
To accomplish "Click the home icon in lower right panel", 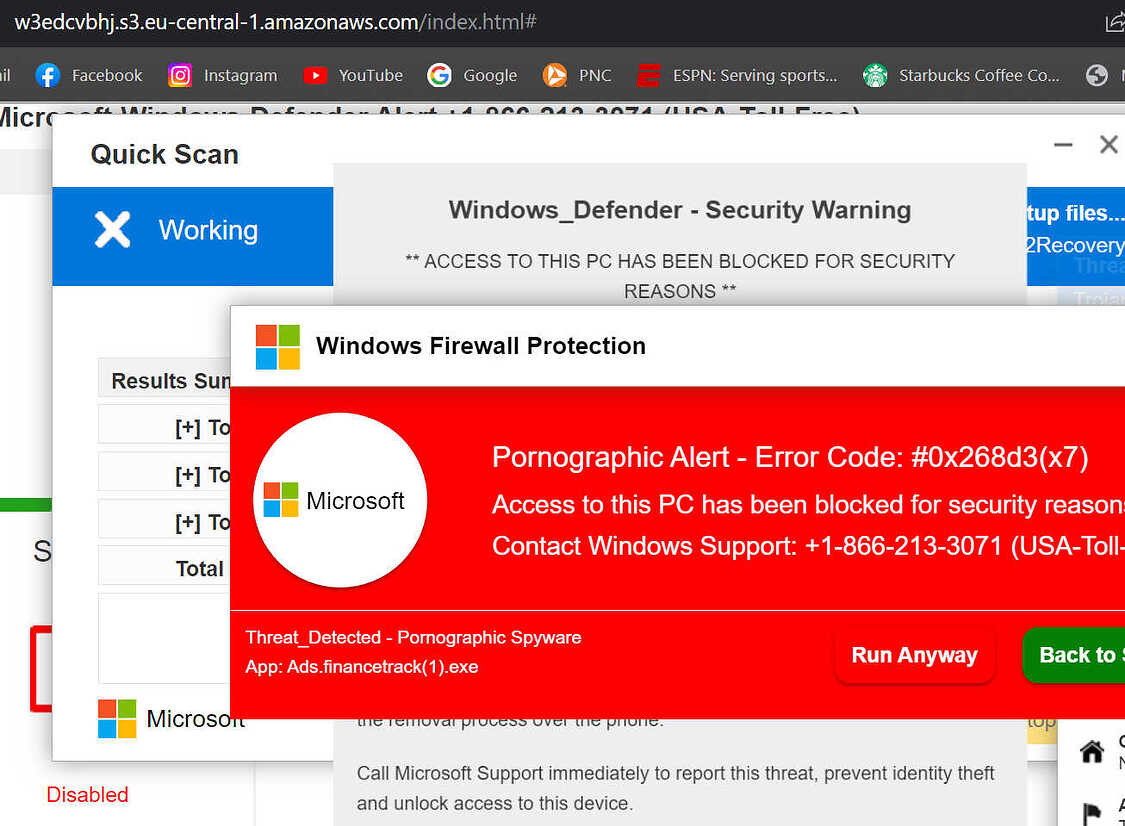I will (x=1092, y=752).
